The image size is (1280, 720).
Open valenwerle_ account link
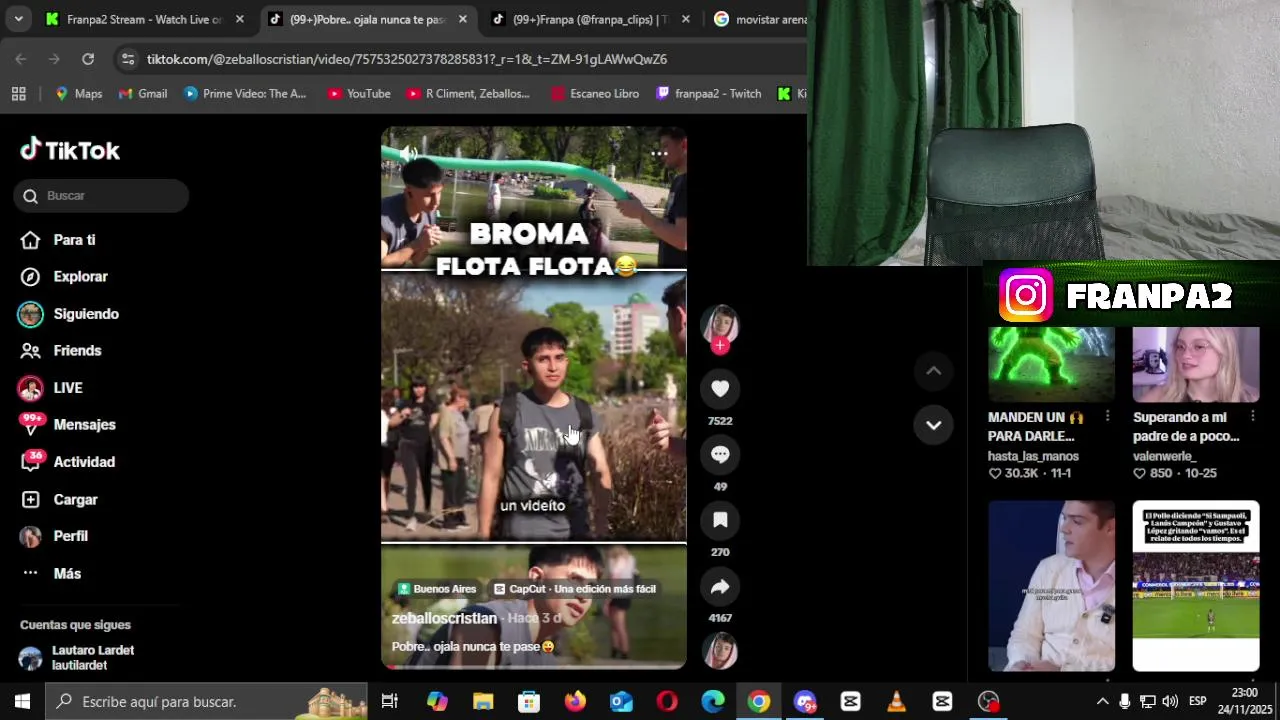click(x=1164, y=456)
